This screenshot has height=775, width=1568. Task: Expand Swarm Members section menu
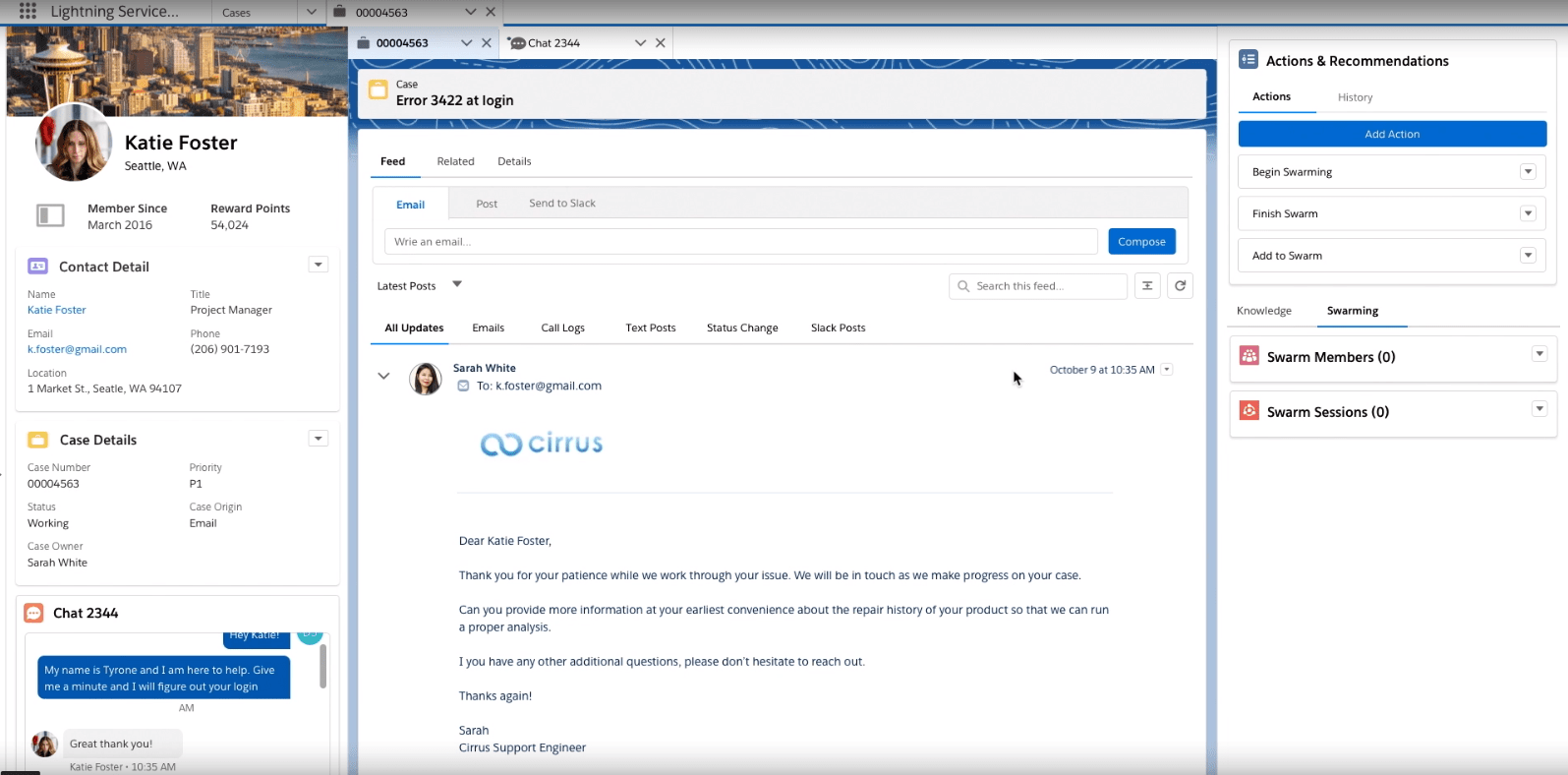tap(1539, 354)
